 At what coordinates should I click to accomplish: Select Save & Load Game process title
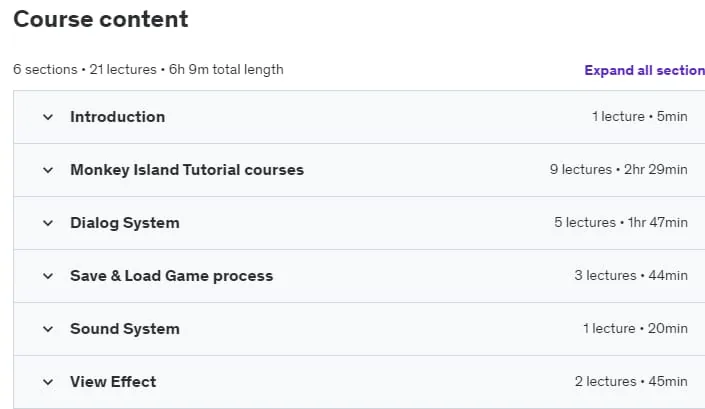point(171,276)
